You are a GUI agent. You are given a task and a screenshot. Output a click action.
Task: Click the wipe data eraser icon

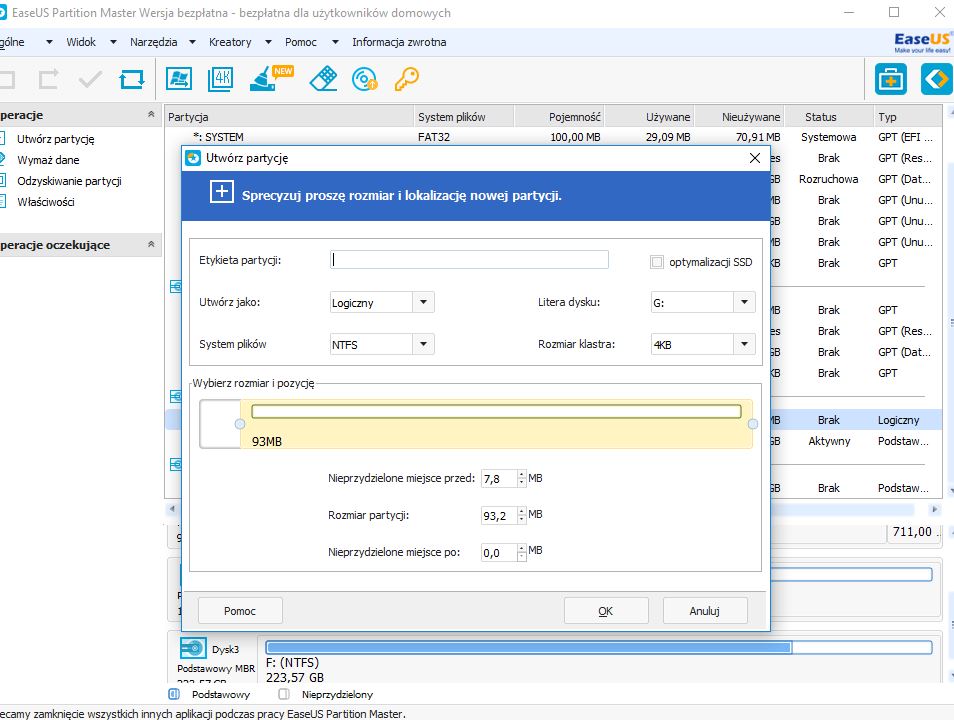[x=323, y=79]
